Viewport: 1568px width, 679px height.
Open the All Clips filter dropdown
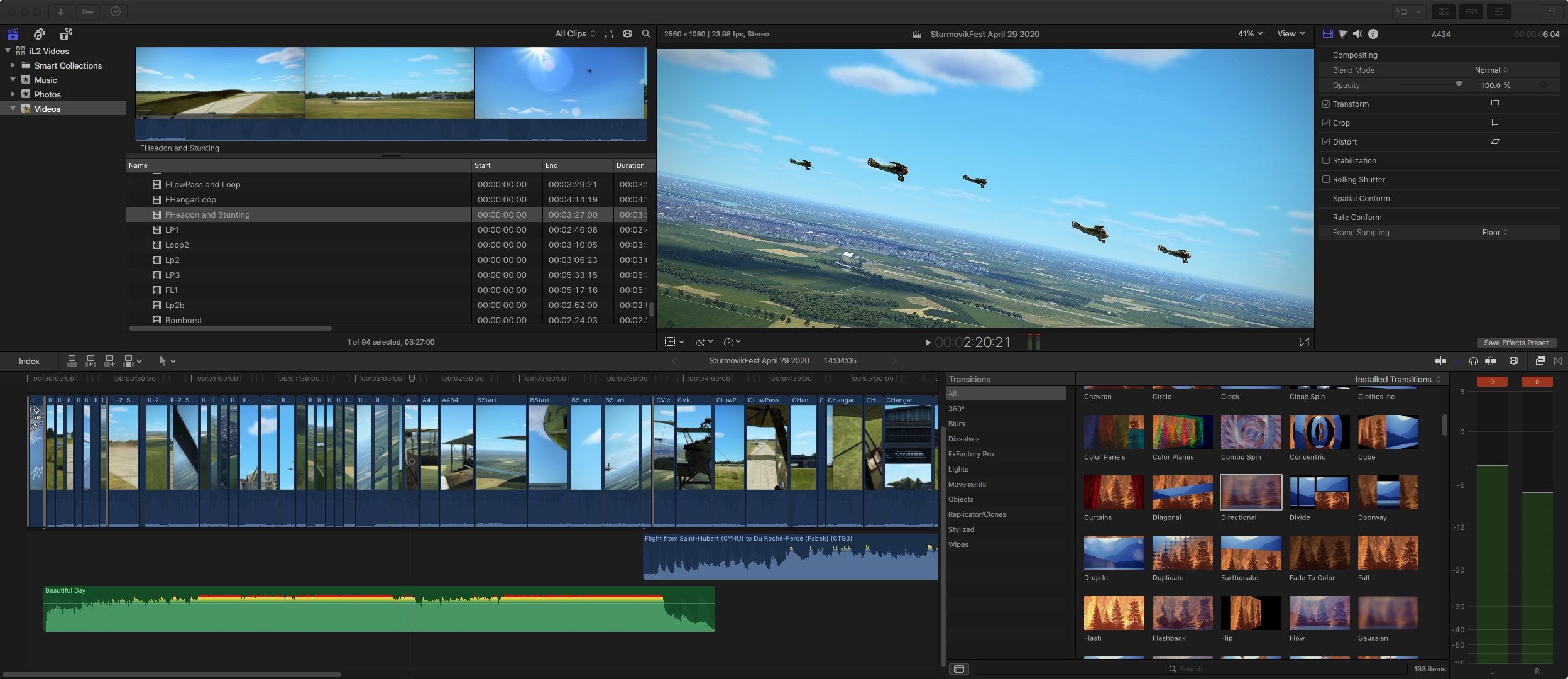575,34
